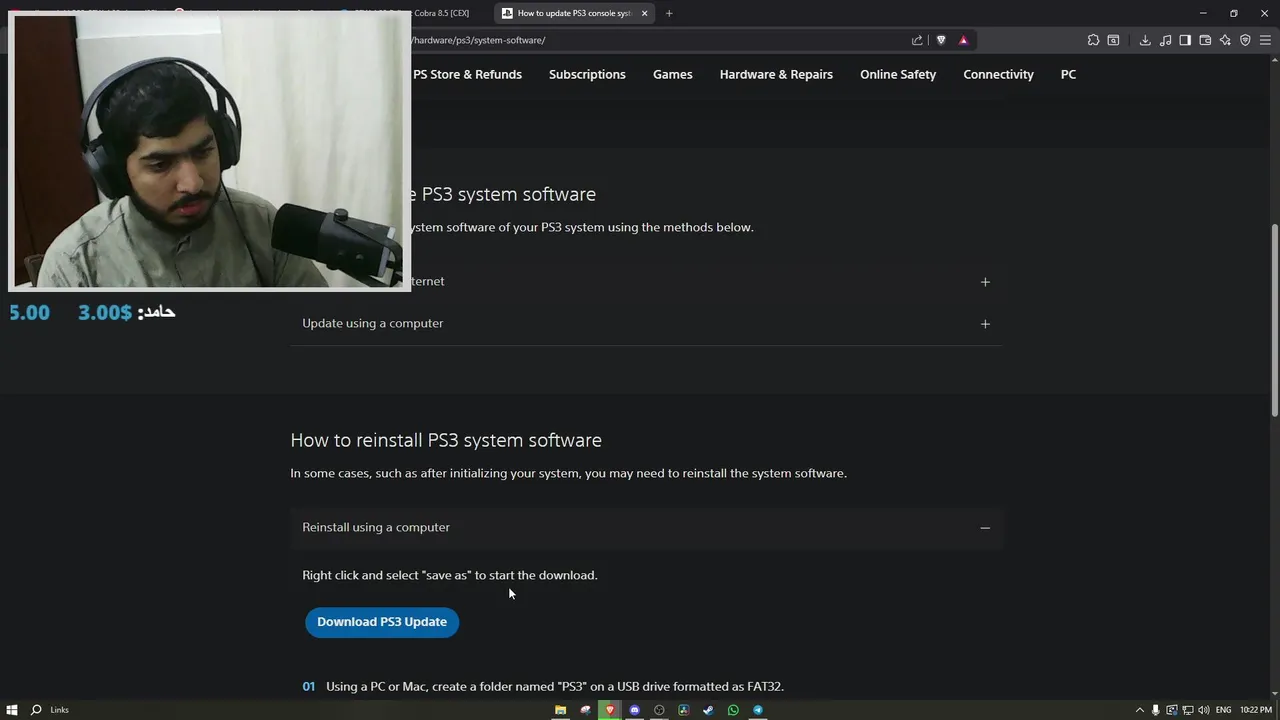Click the Links toolbar on taskbar

pyautogui.click(x=59, y=710)
